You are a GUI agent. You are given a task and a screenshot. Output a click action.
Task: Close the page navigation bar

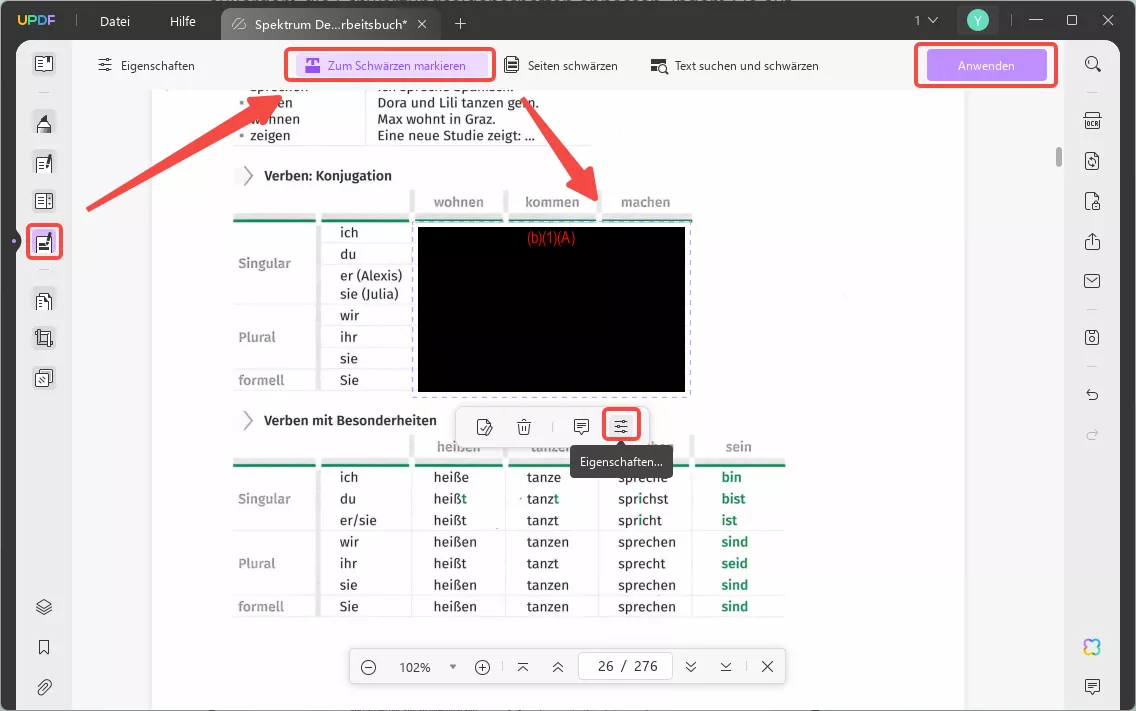767,667
